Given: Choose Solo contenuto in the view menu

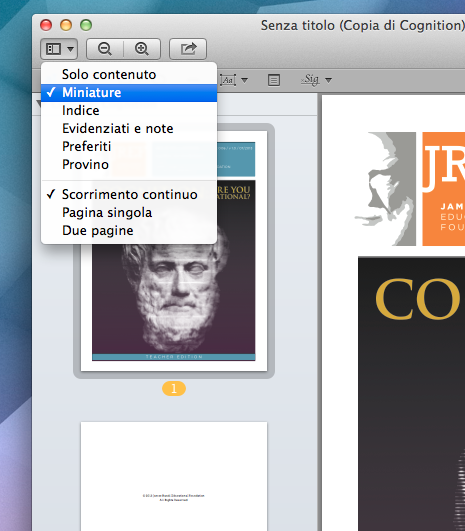Looking at the screenshot, I should 129,75.
